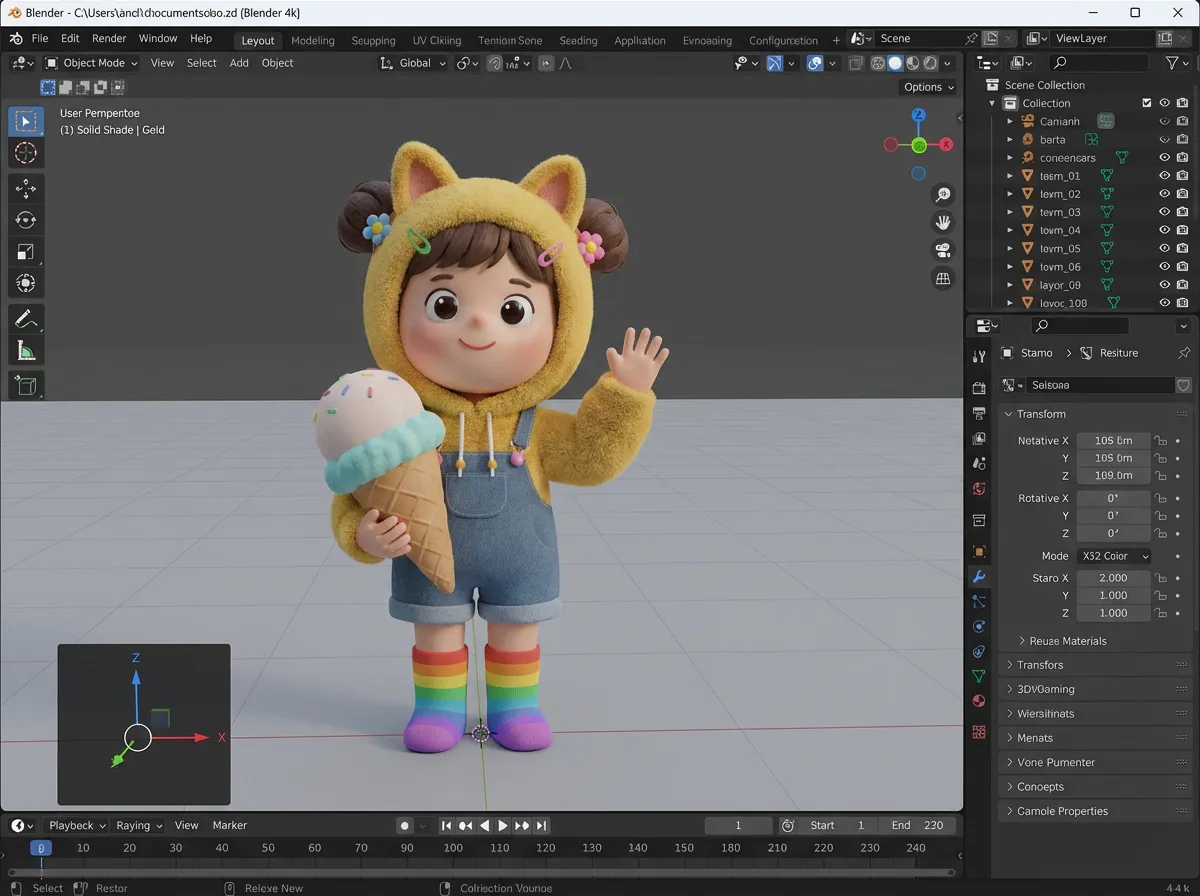Select the Move tool in viewport toolbar

point(26,188)
